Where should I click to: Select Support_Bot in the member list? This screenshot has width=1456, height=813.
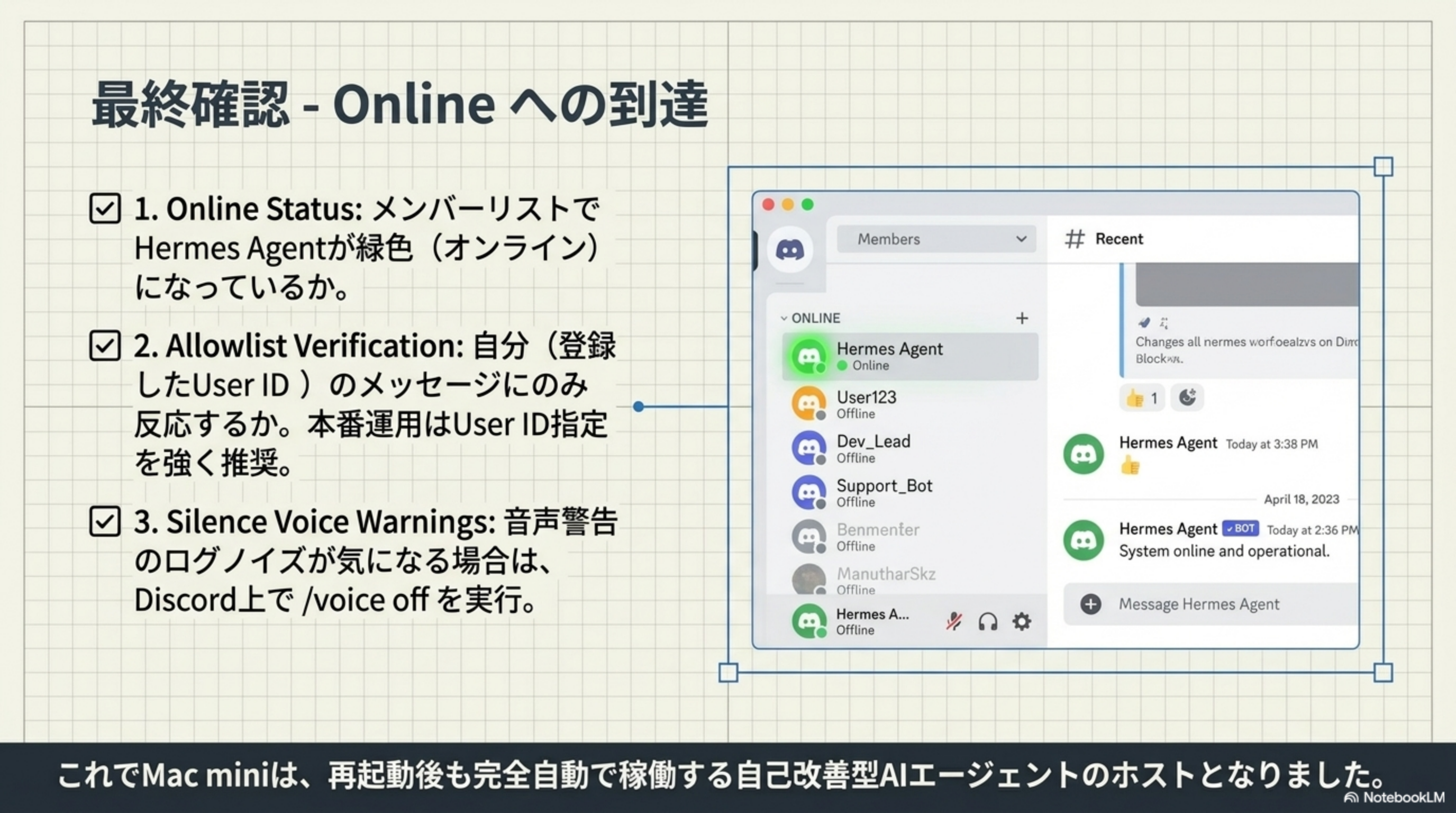click(x=910, y=492)
